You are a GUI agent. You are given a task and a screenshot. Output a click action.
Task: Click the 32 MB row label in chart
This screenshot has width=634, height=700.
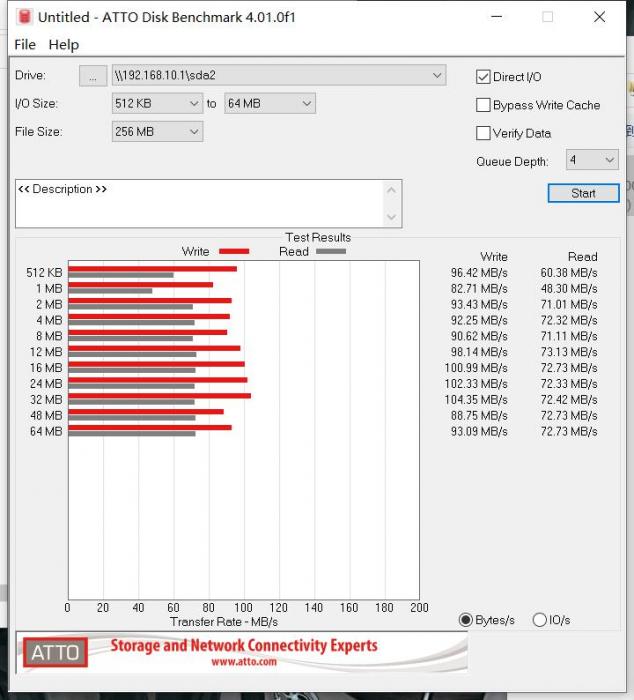pos(46,400)
